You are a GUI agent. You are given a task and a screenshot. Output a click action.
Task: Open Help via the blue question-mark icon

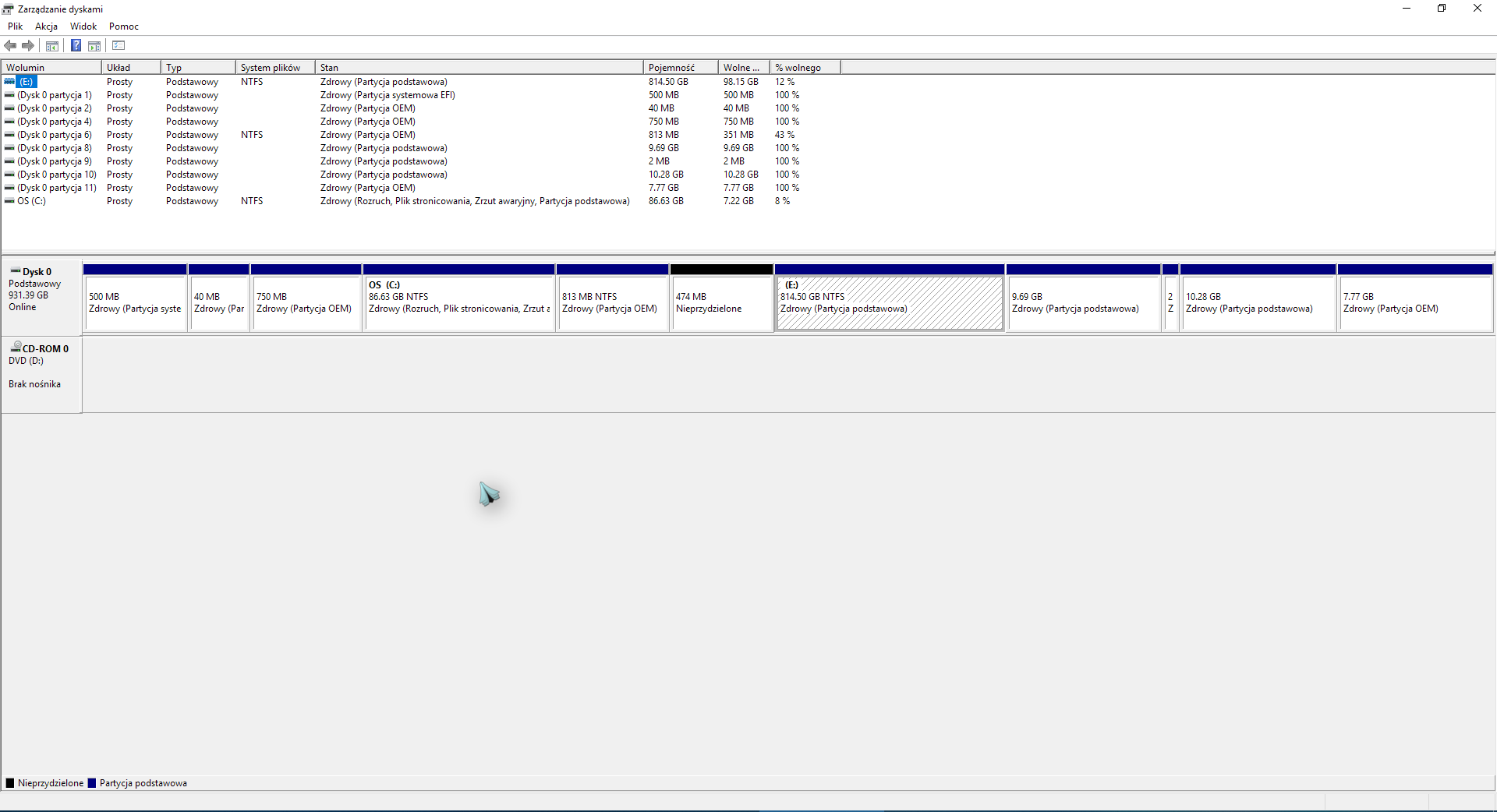click(x=76, y=45)
